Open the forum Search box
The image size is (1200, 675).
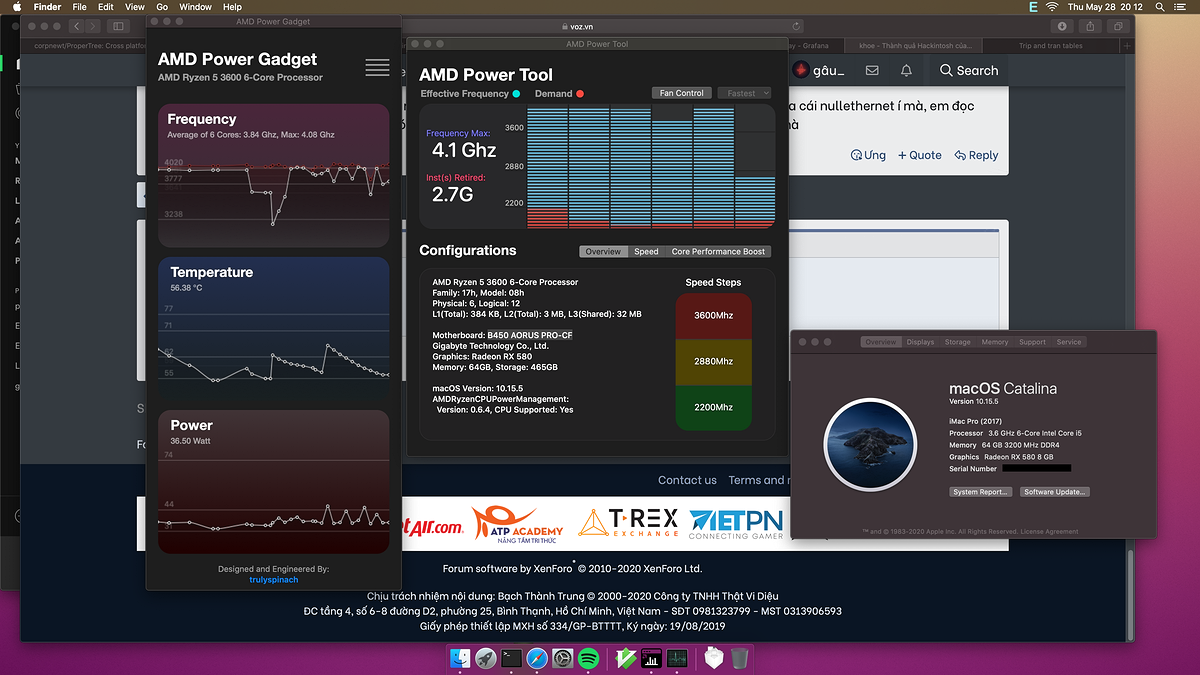pos(969,71)
